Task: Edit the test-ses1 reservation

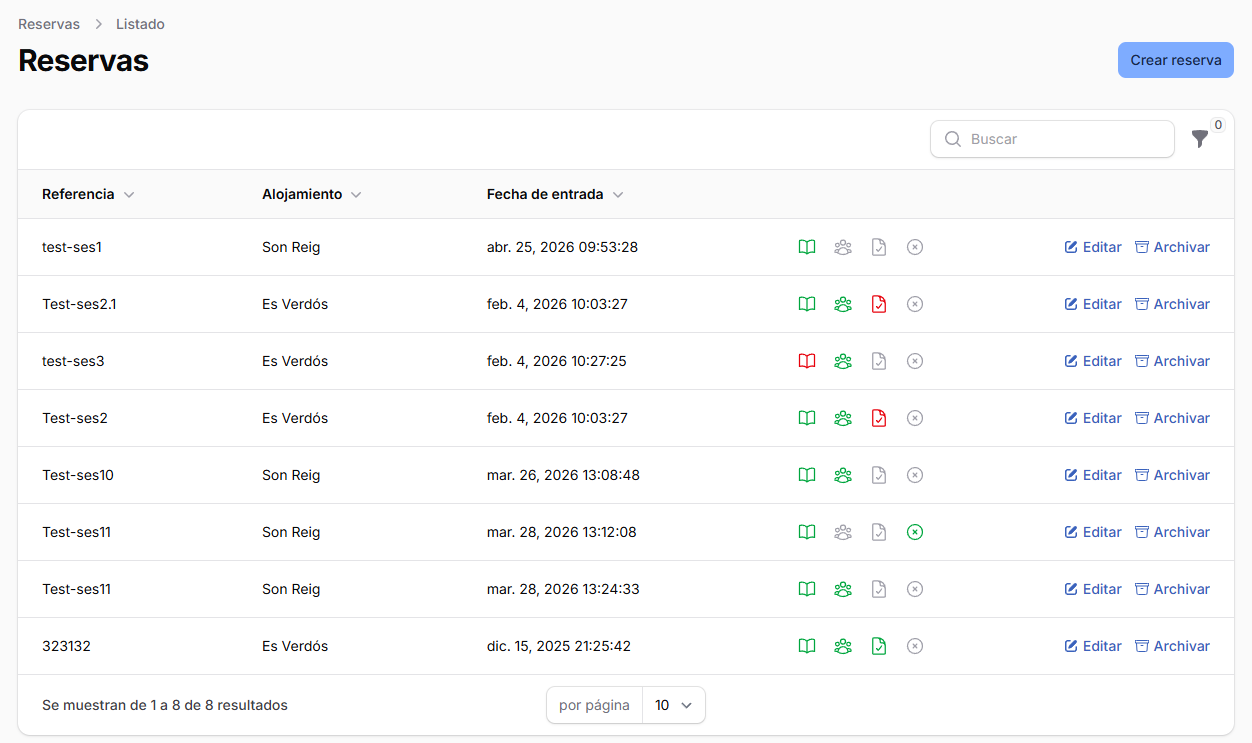Action: (x=1093, y=247)
